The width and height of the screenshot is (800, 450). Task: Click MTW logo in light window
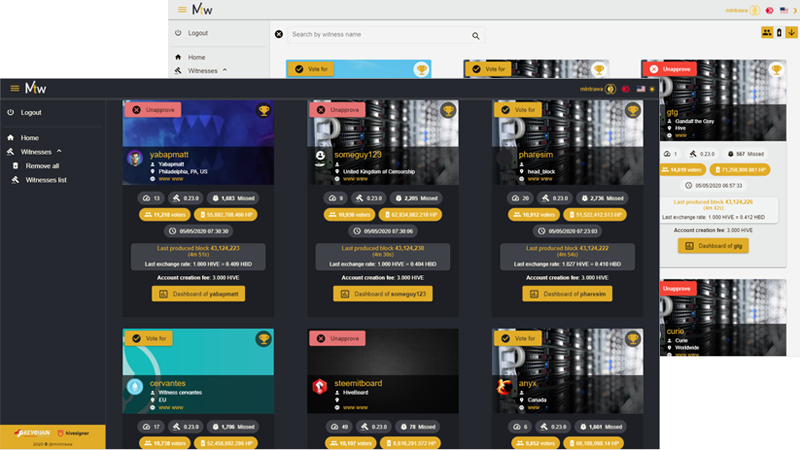[x=202, y=9]
